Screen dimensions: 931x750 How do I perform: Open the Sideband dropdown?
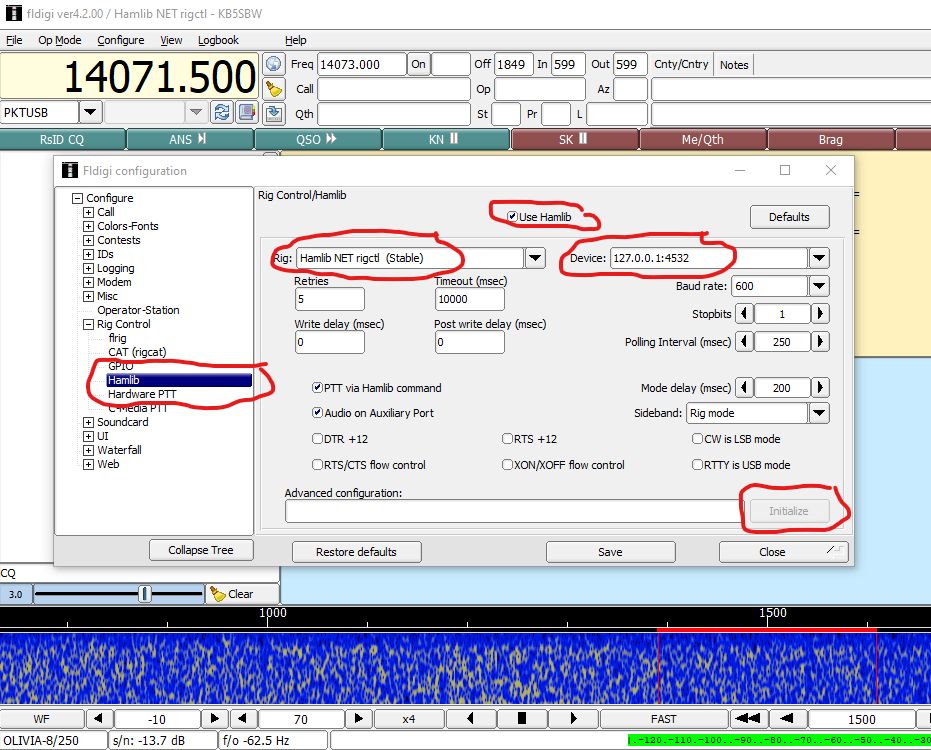click(x=819, y=413)
